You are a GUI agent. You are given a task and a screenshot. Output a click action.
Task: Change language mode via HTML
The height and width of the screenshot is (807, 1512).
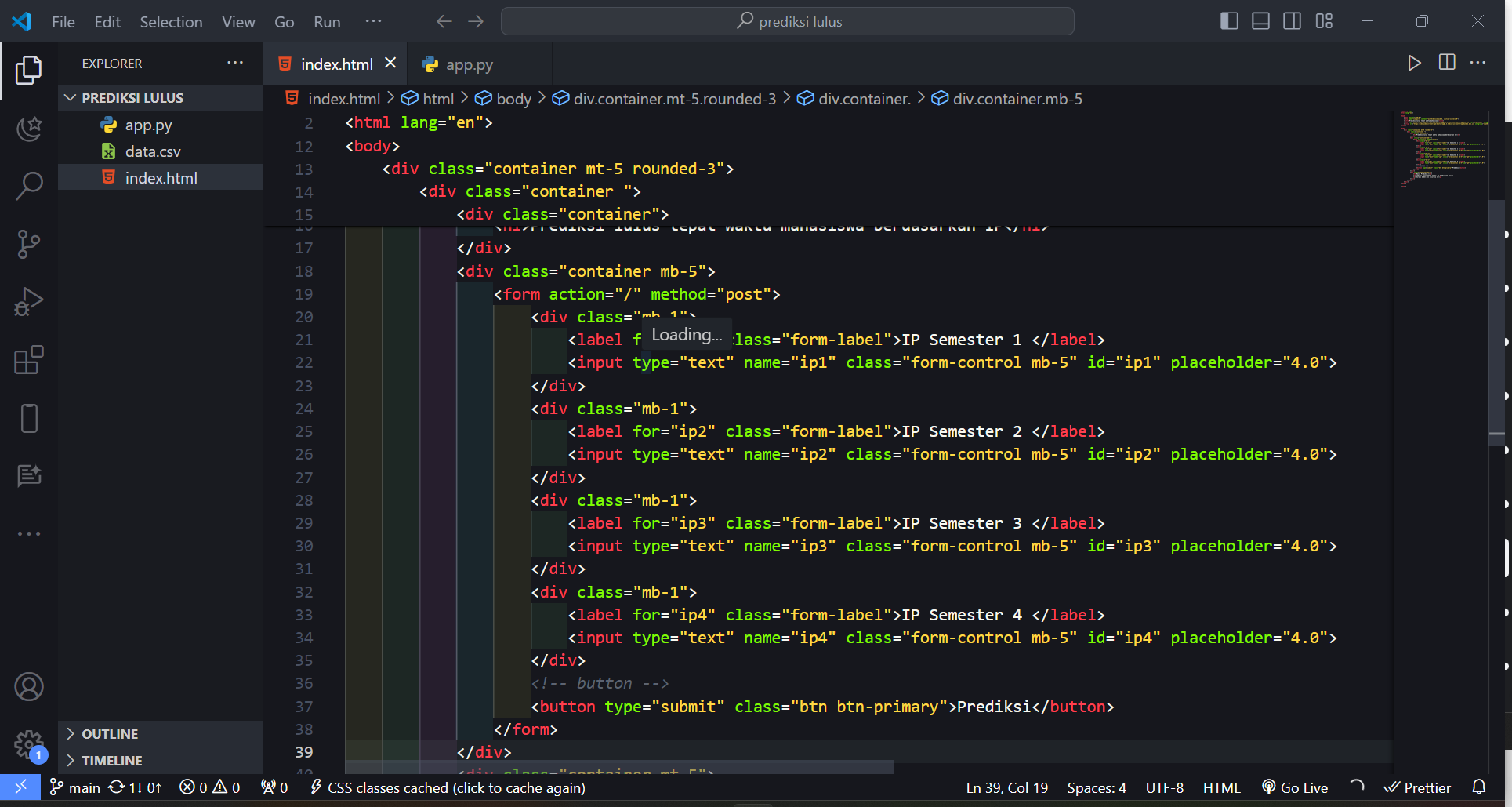tap(1221, 787)
